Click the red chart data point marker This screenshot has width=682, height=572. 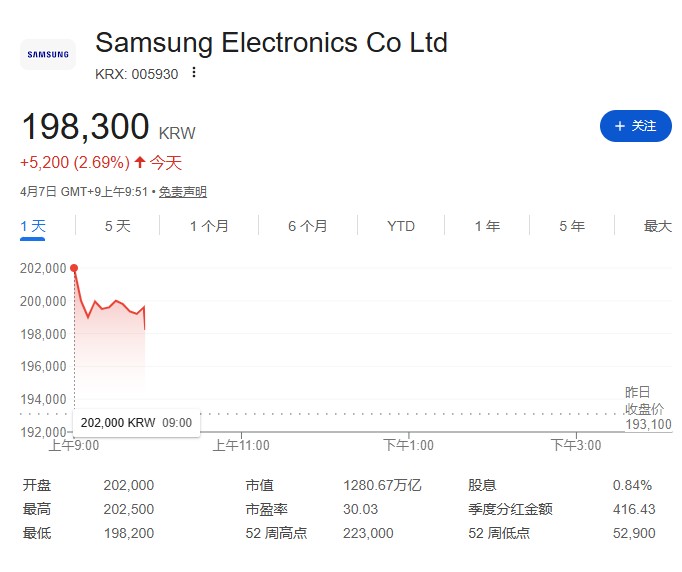click(x=74, y=268)
